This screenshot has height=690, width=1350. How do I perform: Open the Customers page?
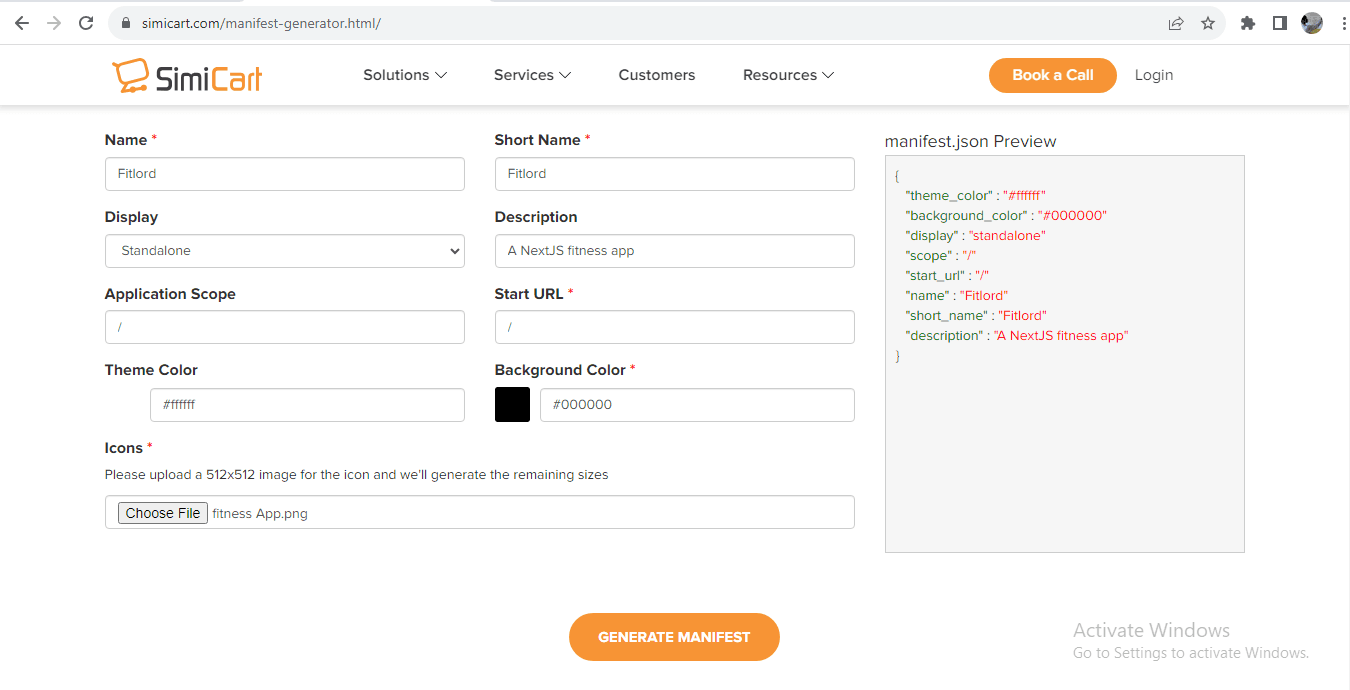(x=656, y=75)
